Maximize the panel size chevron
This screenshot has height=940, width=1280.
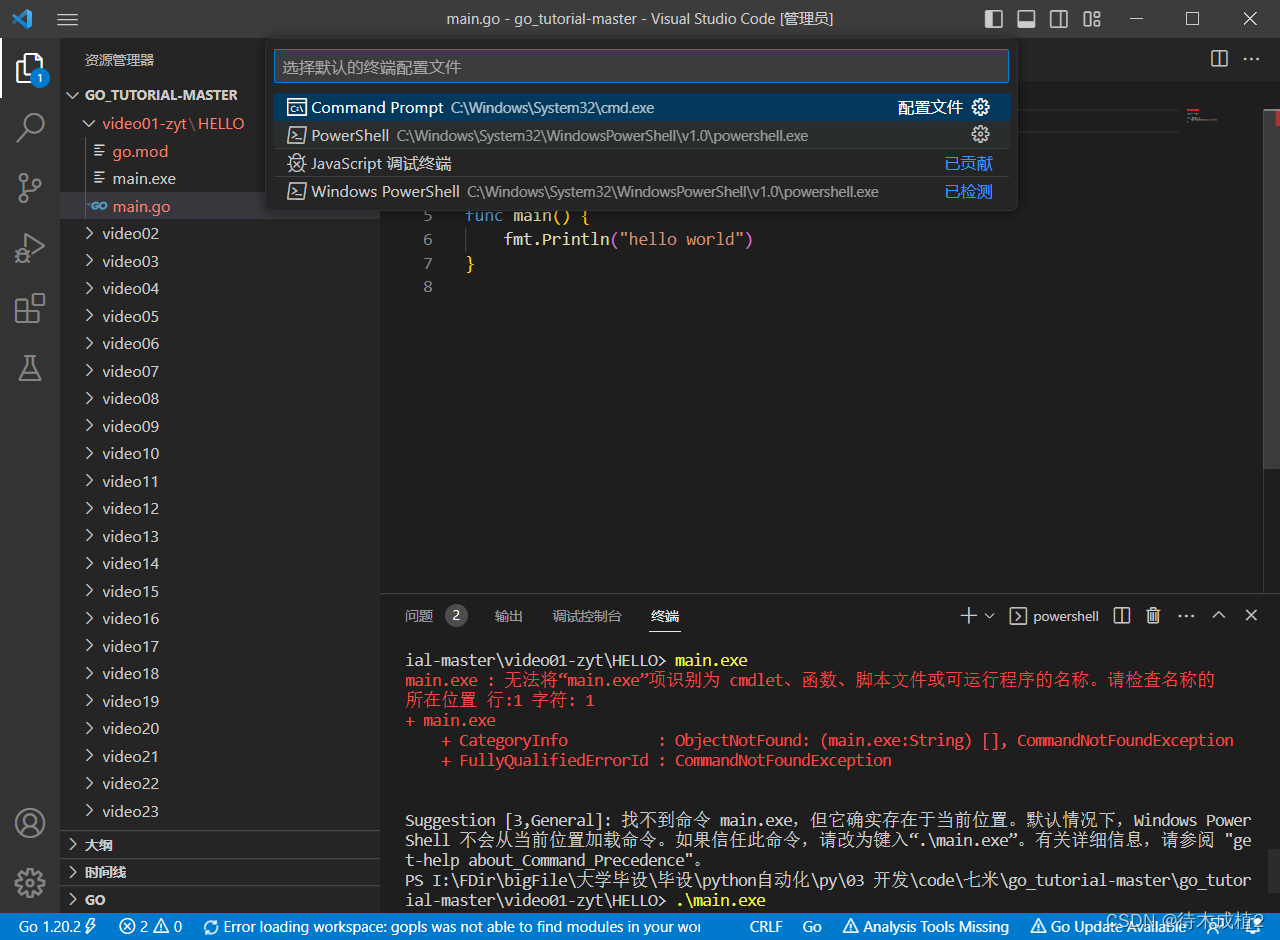(x=1218, y=616)
